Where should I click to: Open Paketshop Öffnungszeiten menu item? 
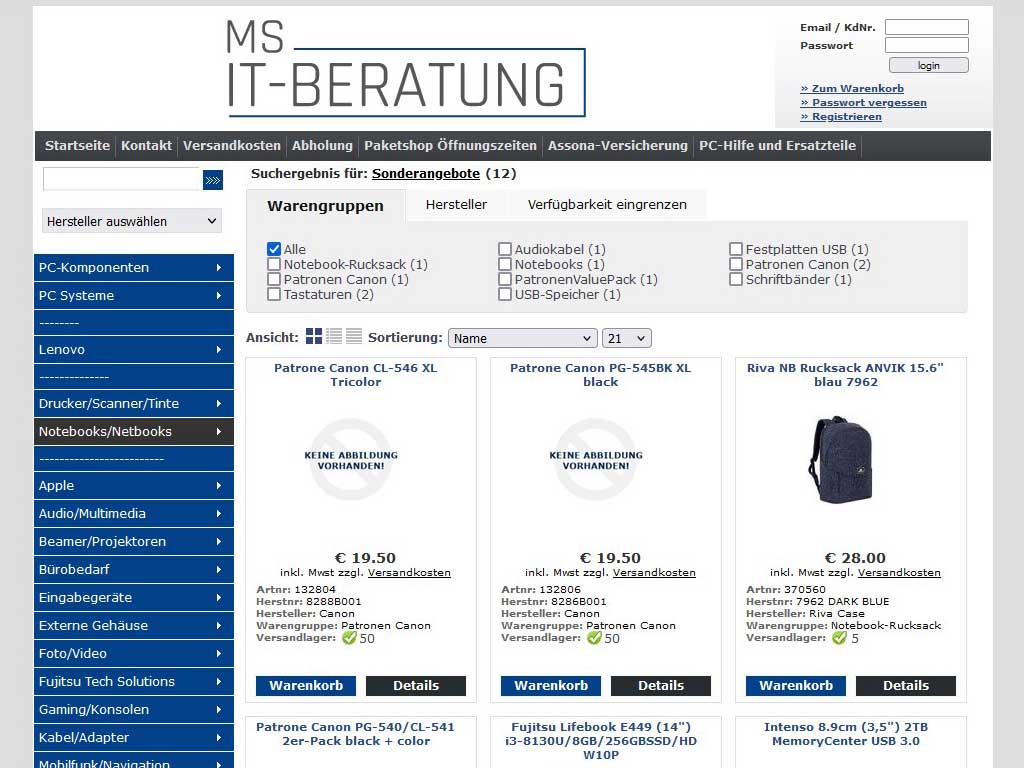[450, 146]
